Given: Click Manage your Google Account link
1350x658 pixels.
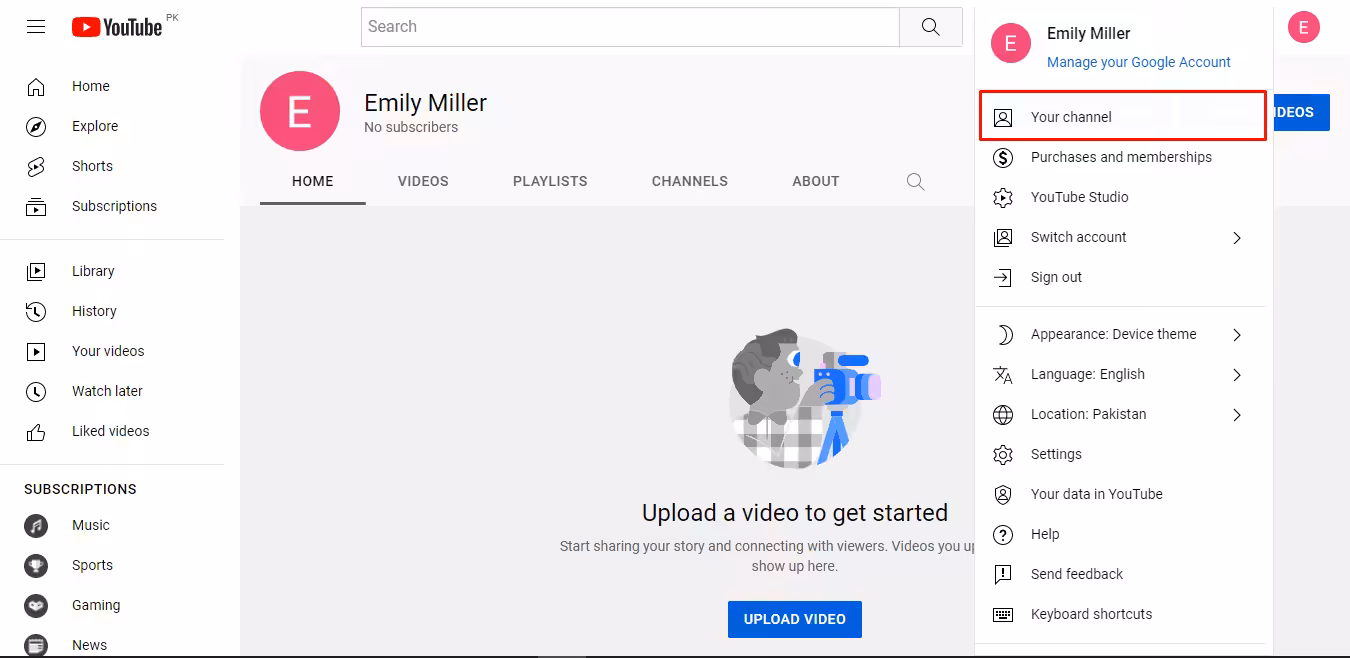Looking at the screenshot, I should (x=1139, y=62).
